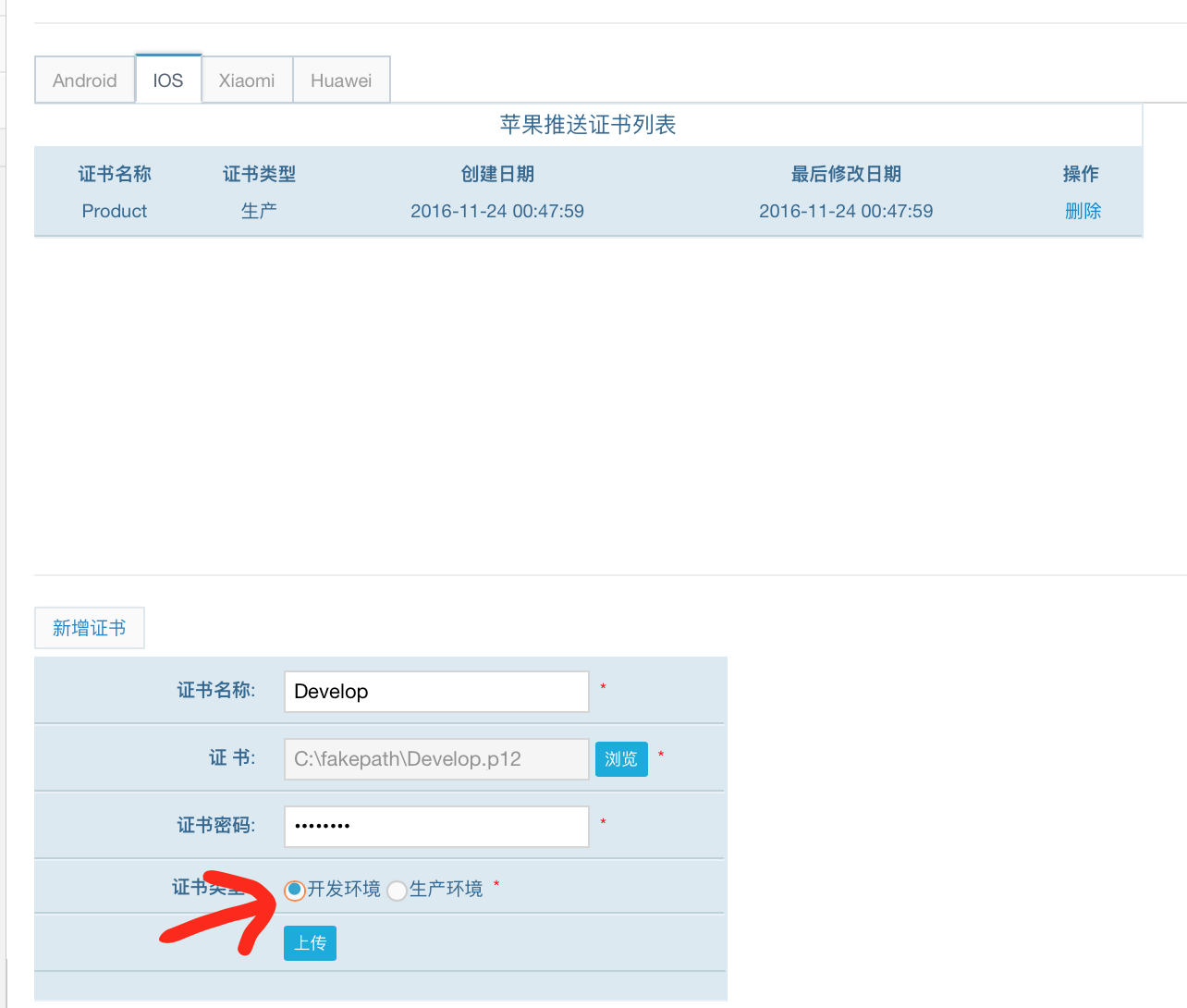Click the 证书名称 column header
1187x1008 pixels.
click(115, 174)
